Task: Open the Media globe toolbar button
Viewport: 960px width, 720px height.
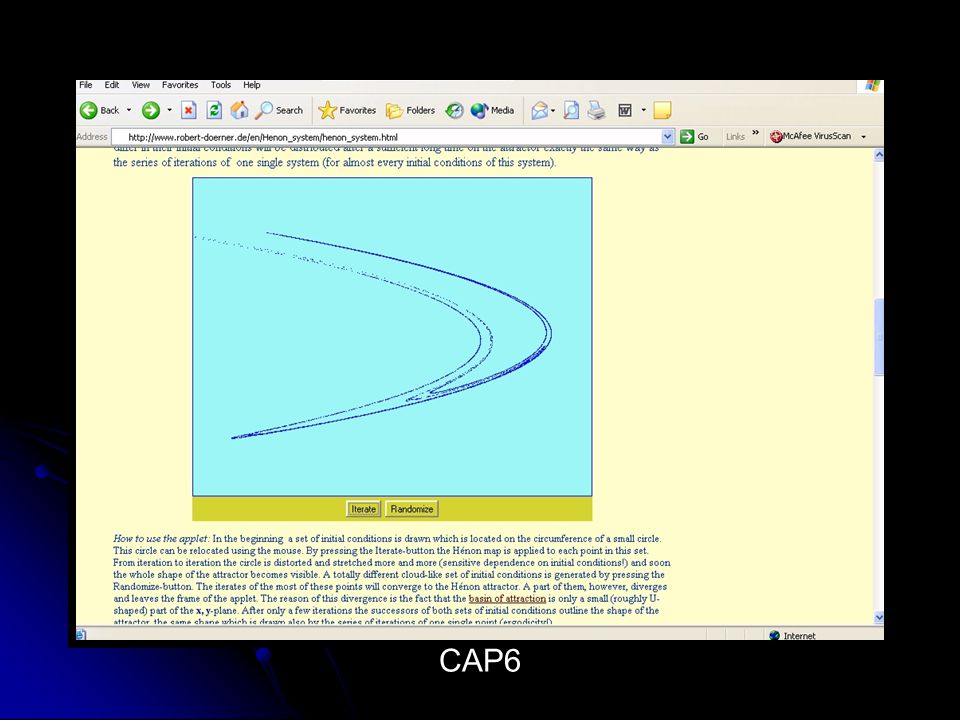Action: tap(492, 110)
